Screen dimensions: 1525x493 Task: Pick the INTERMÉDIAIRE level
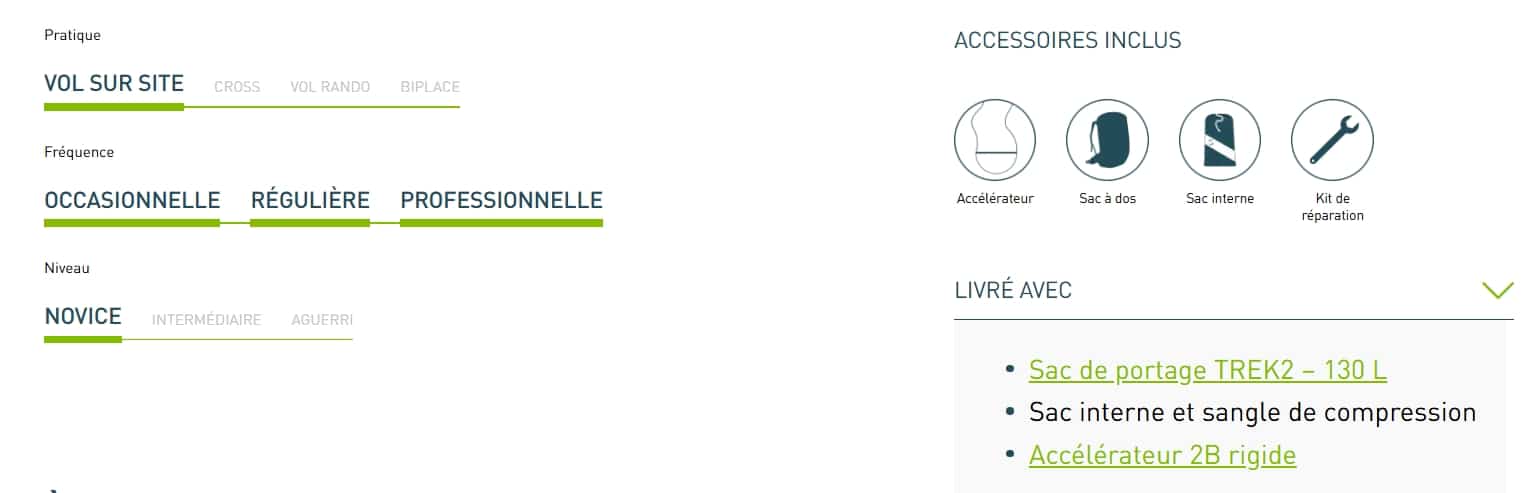(x=206, y=320)
